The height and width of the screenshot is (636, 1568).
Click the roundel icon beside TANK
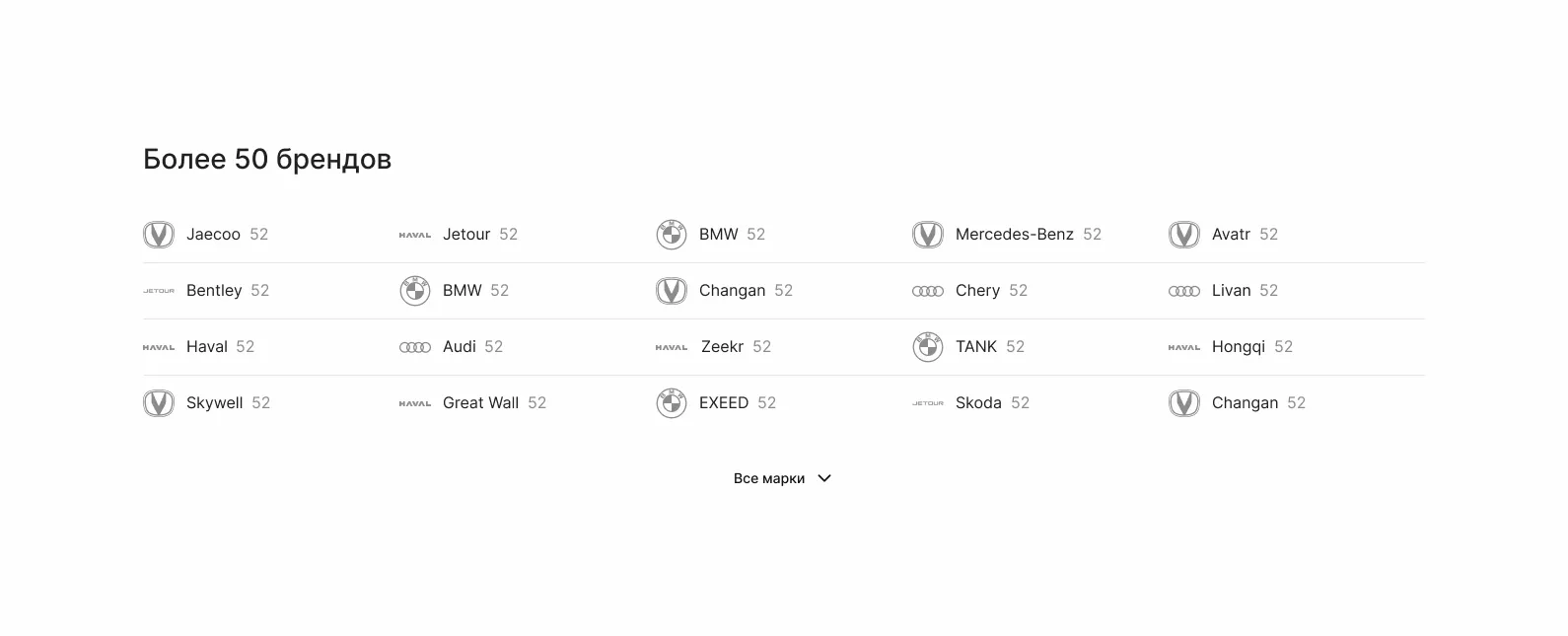coord(928,347)
